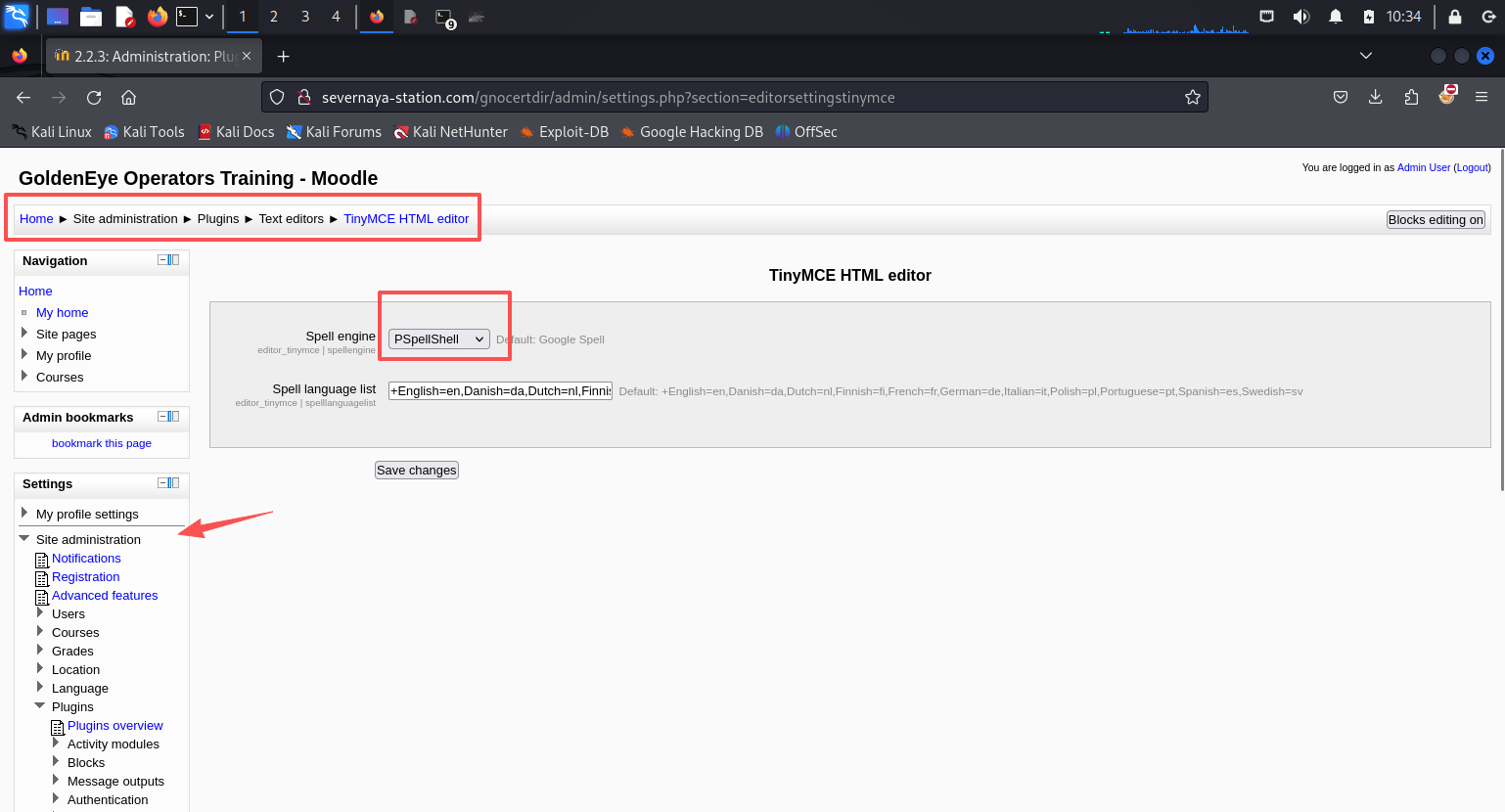1505x812 pixels.
Task: Open the Firefox downloads panel
Action: point(1376,97)
